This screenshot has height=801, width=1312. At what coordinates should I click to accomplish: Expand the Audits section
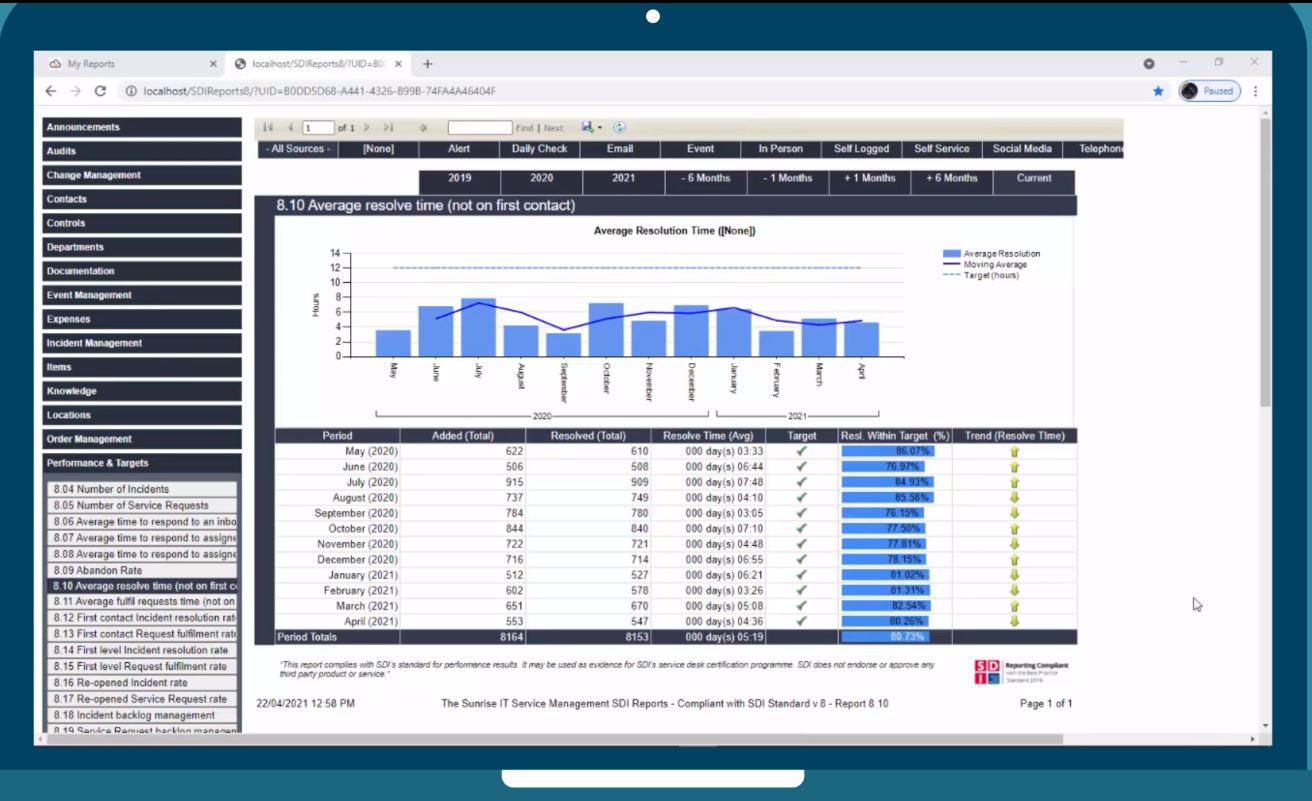pyautogui.click(x=142, y=151)
